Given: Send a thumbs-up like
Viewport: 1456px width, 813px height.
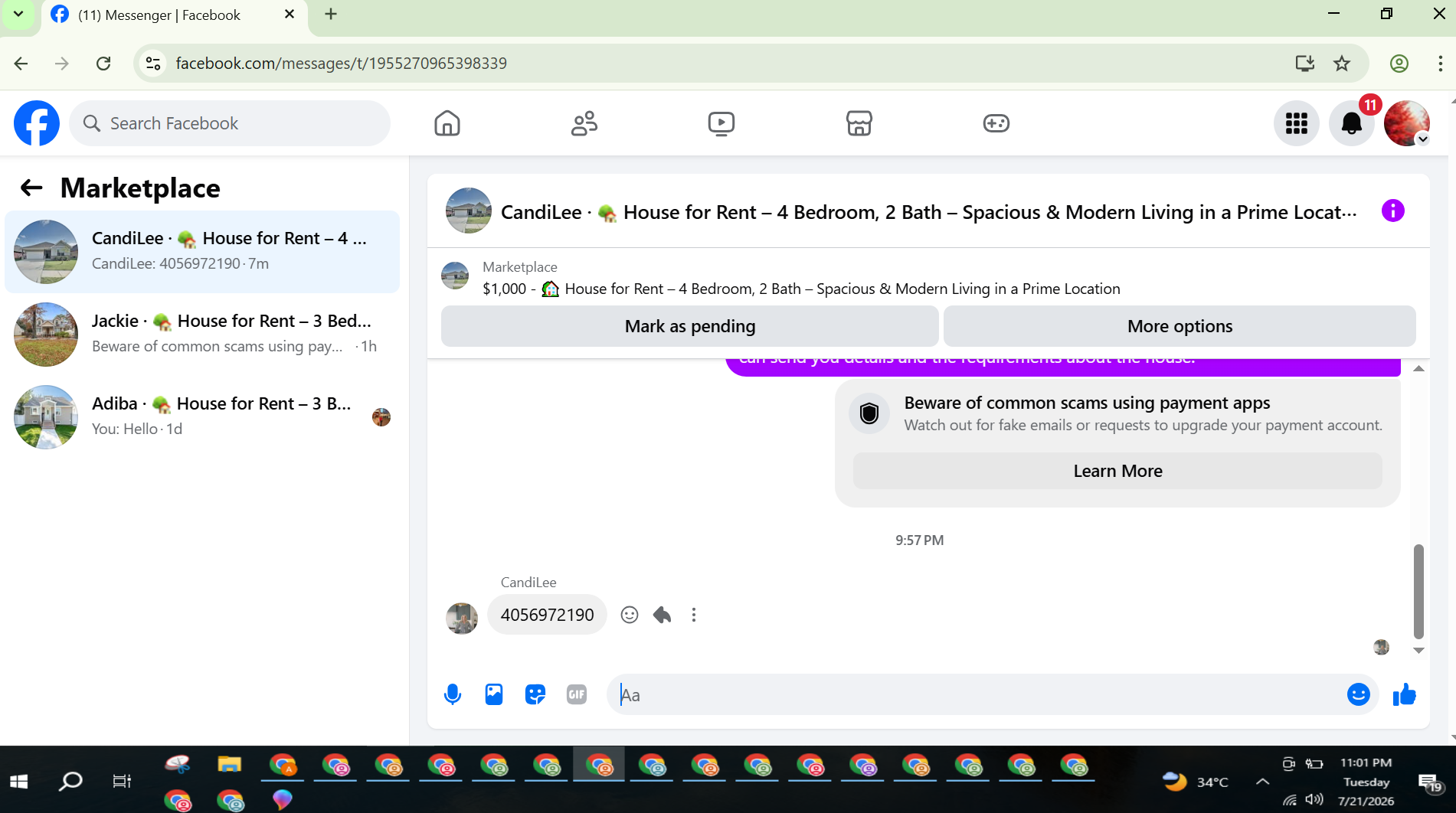Looking at the screenshot, I should point(1405,694).
